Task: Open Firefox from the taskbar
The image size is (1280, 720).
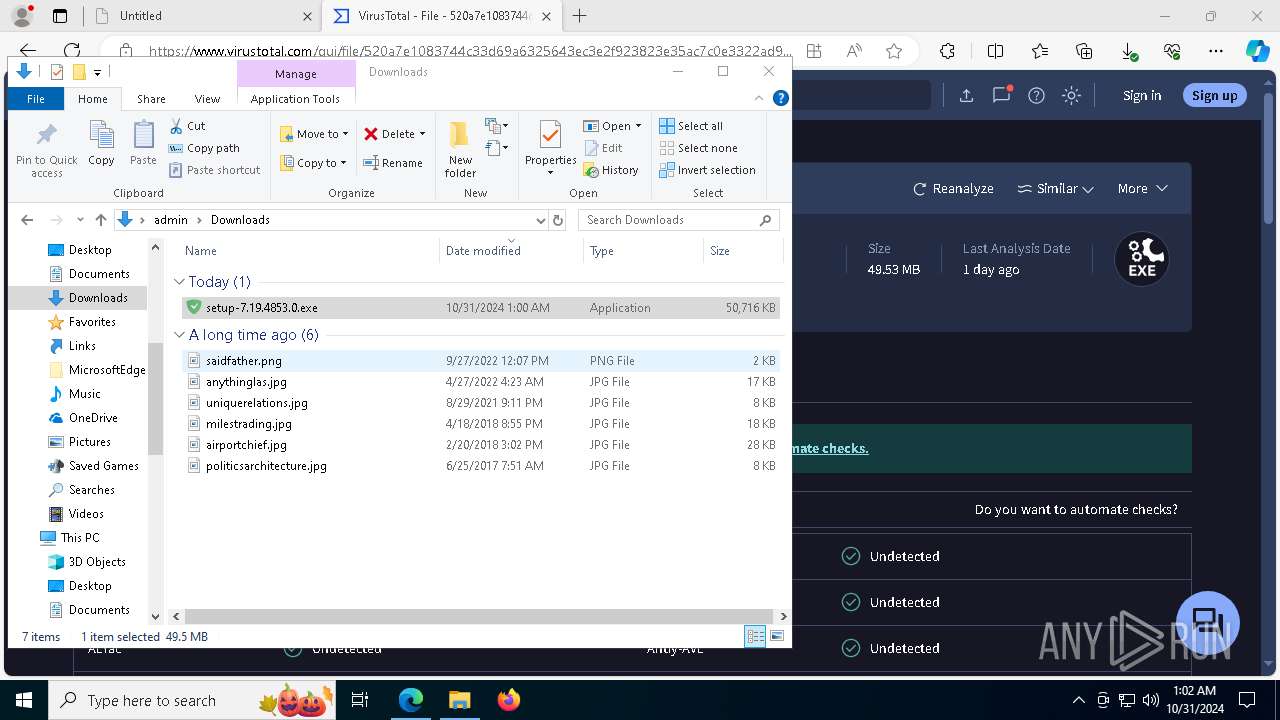Action: pos(508,700)
